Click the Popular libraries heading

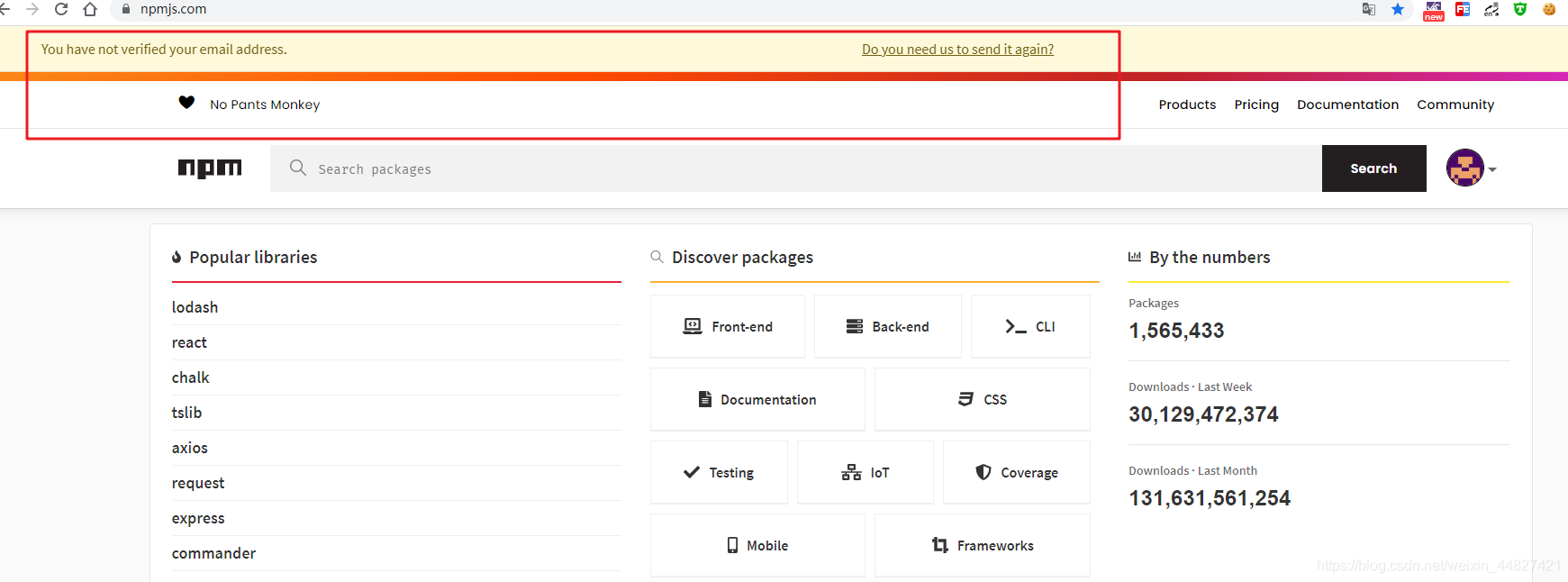pos(253,257)
